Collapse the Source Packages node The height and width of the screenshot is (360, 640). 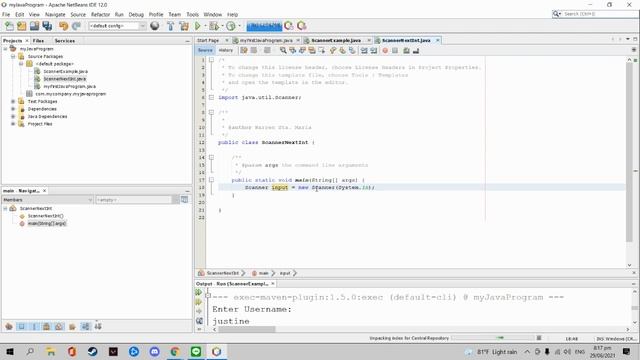tap(13, 56)
